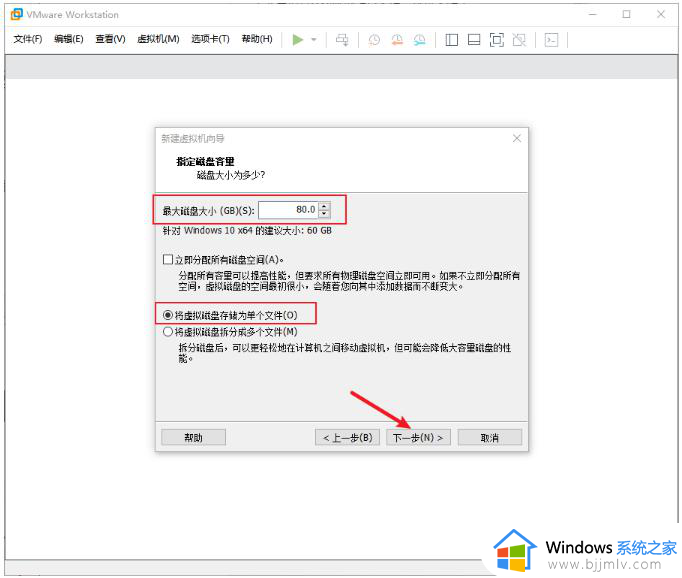Image resolution: width=682 pixels, height=578 pixels.
Task: Click the take snapshot clock icon
Action: [374, 40]
